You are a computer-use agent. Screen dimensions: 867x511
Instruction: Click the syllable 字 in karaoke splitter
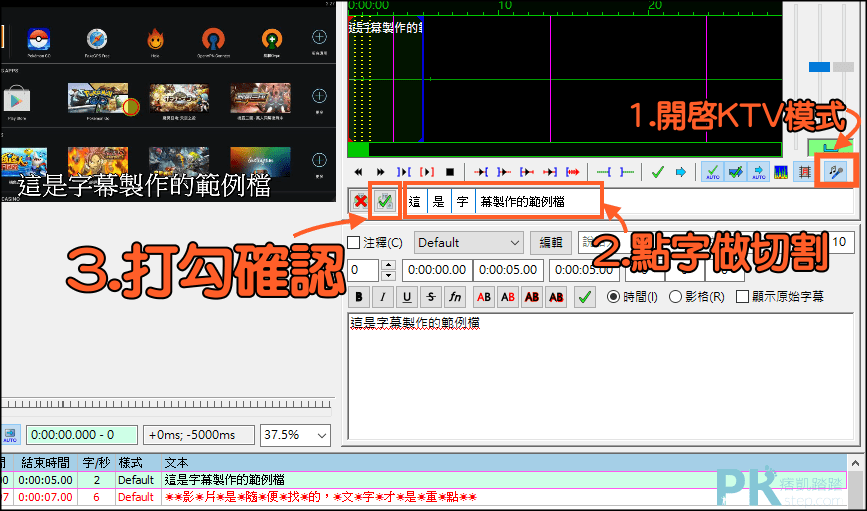463,202
